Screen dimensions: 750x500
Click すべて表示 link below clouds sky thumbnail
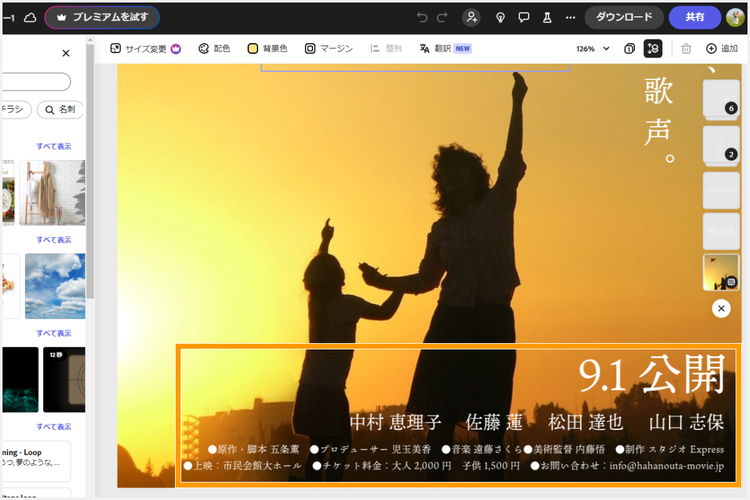coord(54,333)
